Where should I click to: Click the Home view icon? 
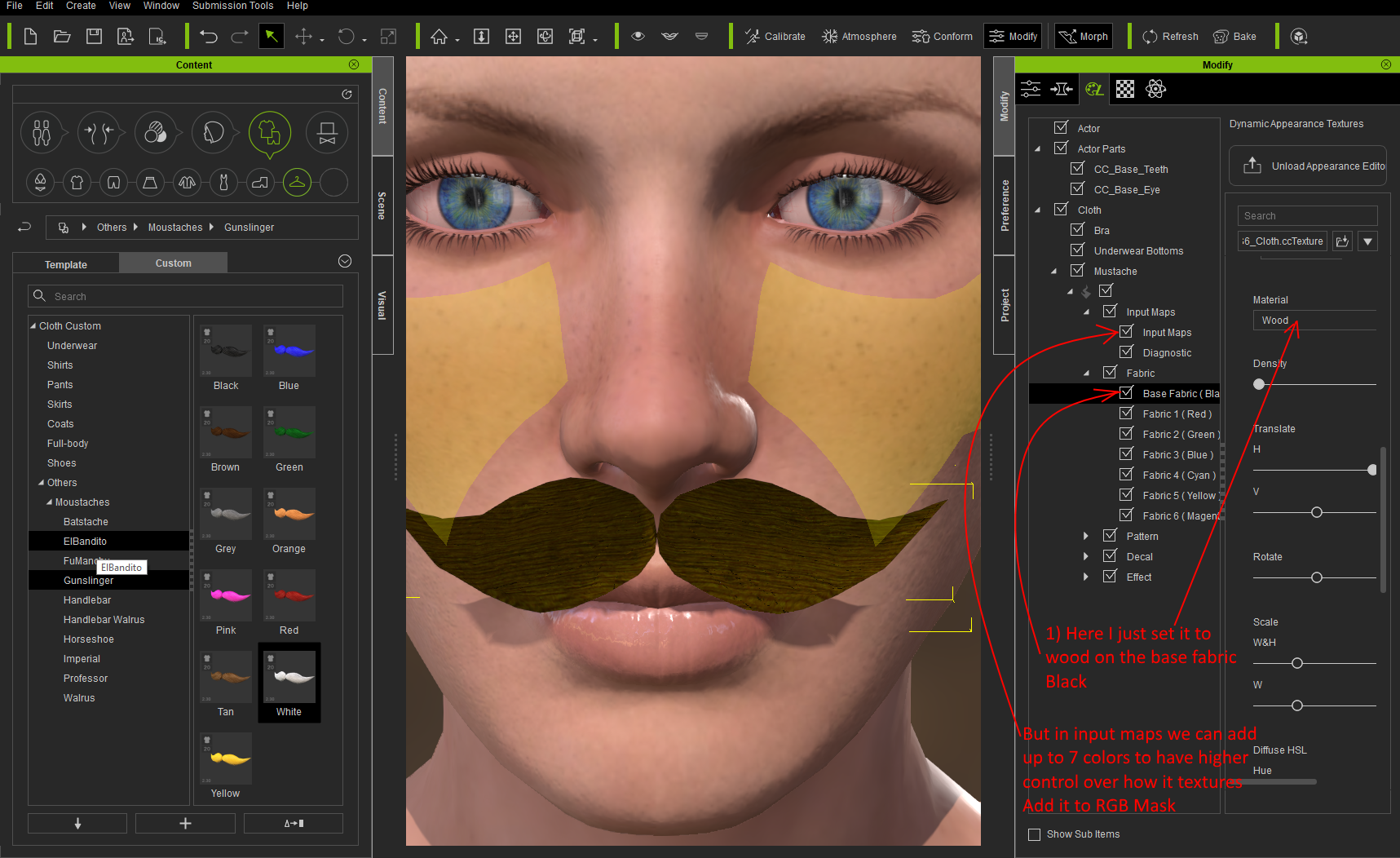pos(439,37)
